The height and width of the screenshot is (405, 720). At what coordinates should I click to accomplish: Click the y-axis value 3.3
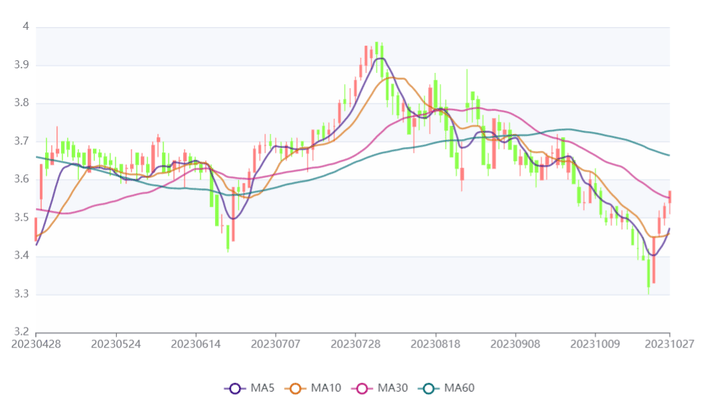click(x=22, y=293)
